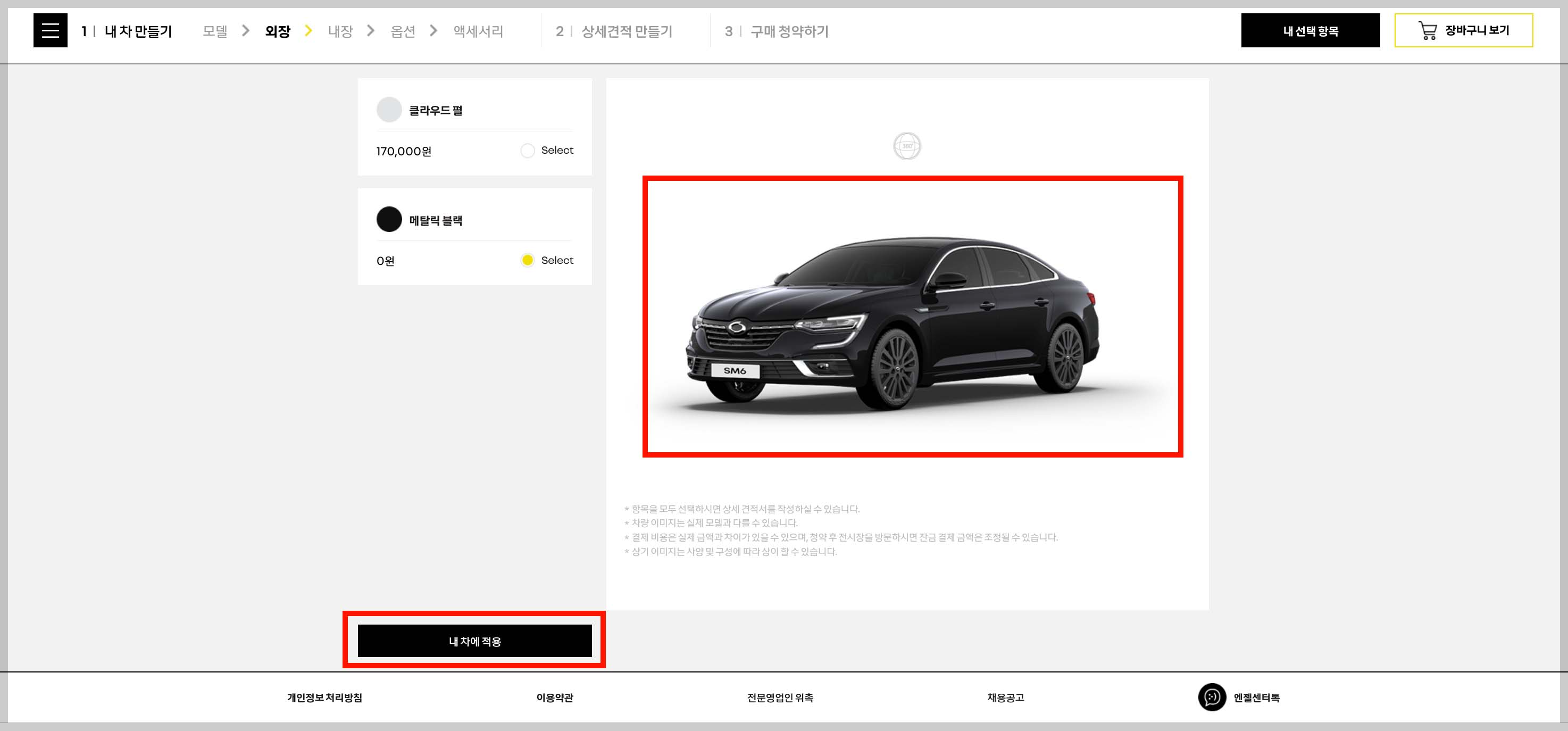This screenshot has width=1568, height=731.
Task: Open the 내 선택 항목 button
Action: (x=1310, y=30)
